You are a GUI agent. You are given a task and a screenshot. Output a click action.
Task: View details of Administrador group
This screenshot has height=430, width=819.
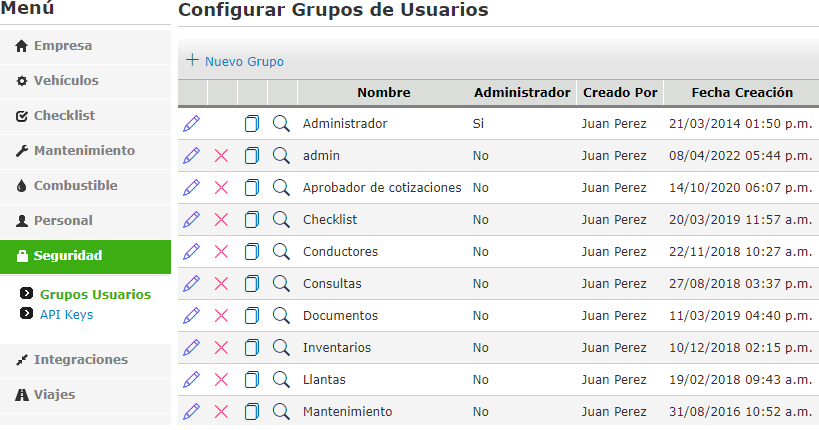(281, 124)
